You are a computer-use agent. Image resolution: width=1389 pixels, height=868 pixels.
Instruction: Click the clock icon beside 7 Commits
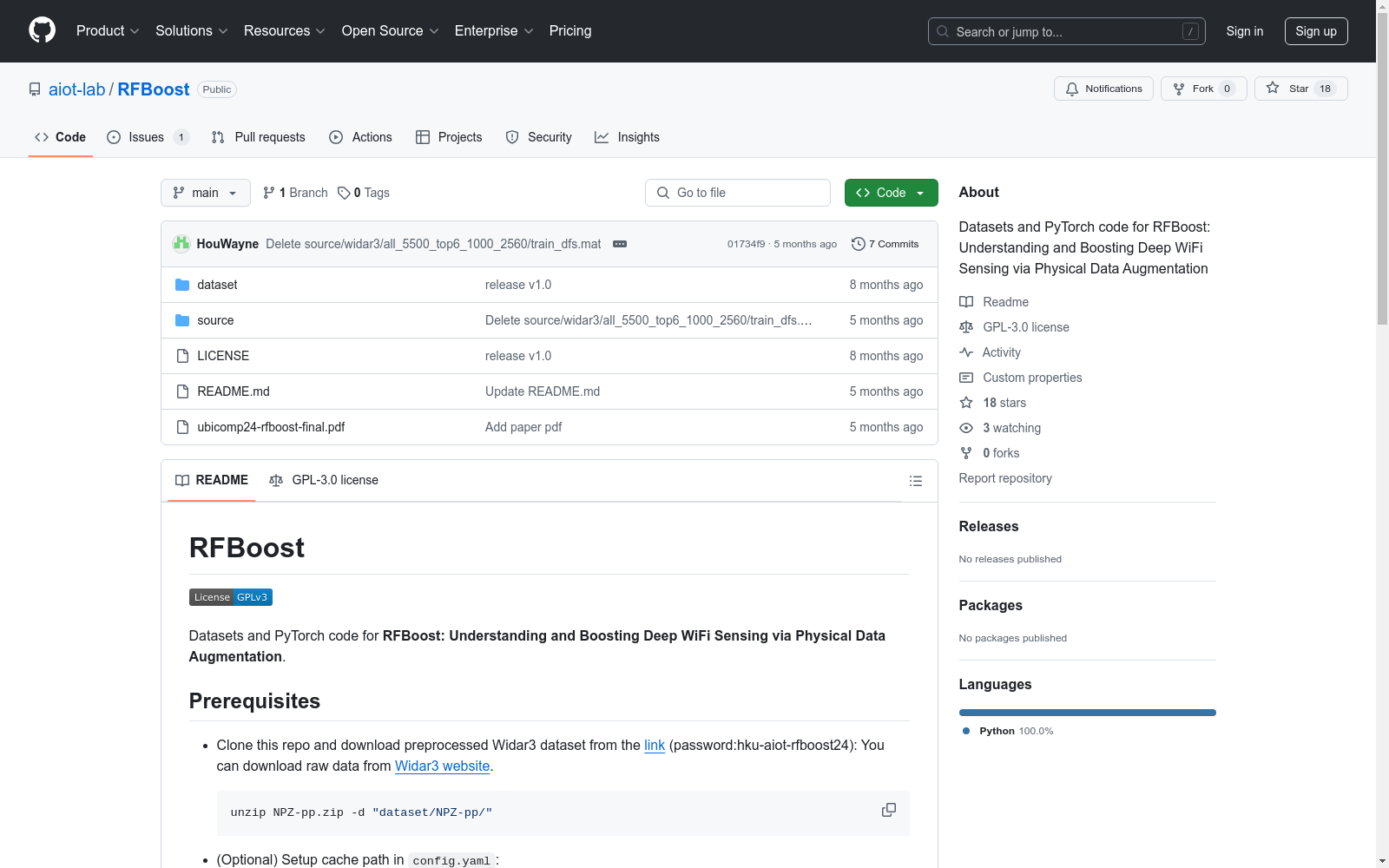pos(859,244)
